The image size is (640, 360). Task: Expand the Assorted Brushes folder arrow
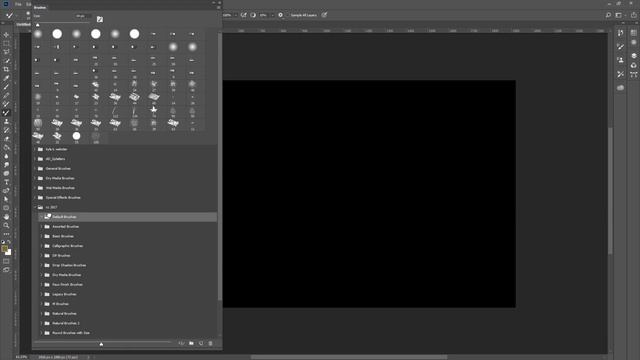tap(42, 227)
